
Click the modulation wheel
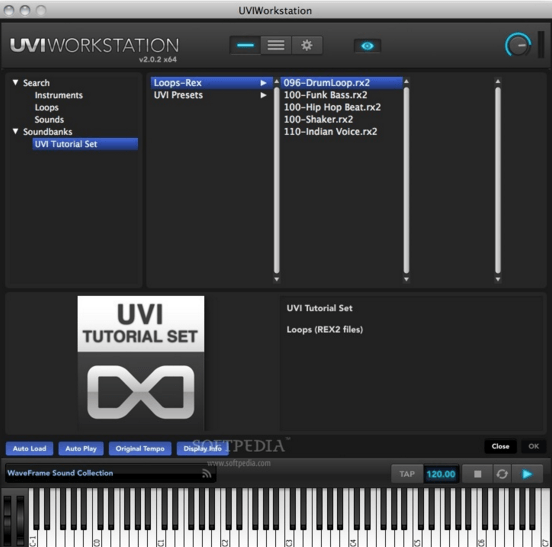20,520
